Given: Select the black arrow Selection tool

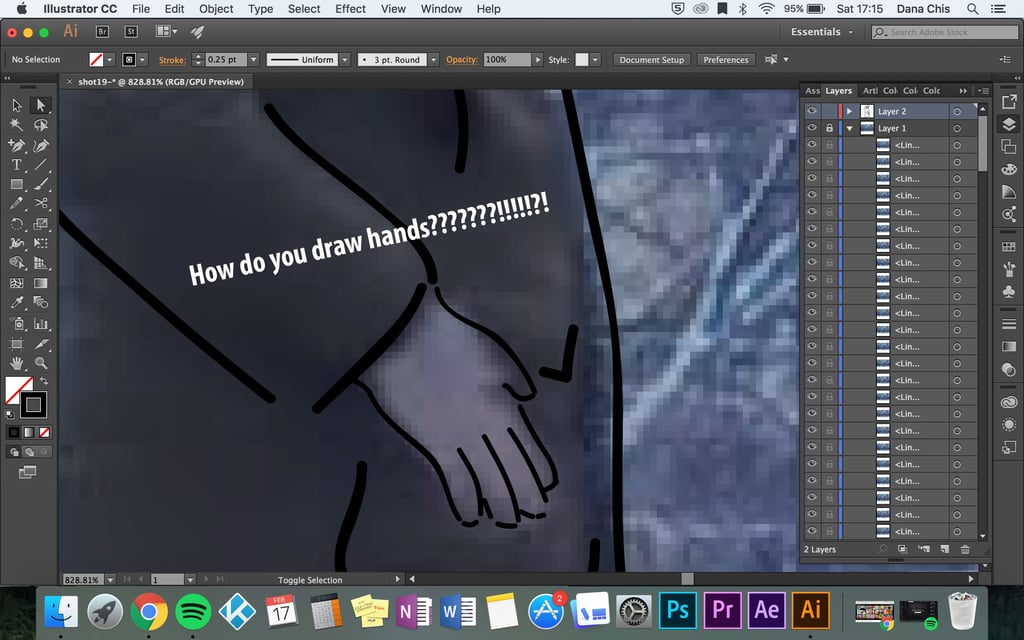Looking at the screenshot, I should (17, 105).
